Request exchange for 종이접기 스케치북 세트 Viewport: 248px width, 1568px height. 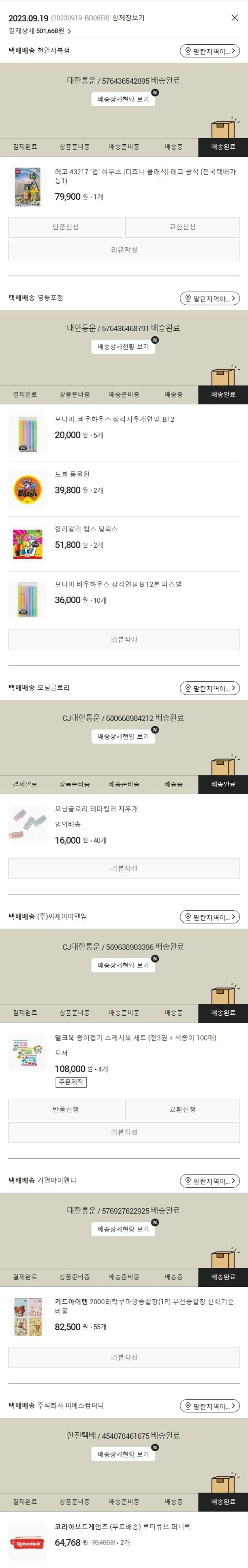point(182,1109)
